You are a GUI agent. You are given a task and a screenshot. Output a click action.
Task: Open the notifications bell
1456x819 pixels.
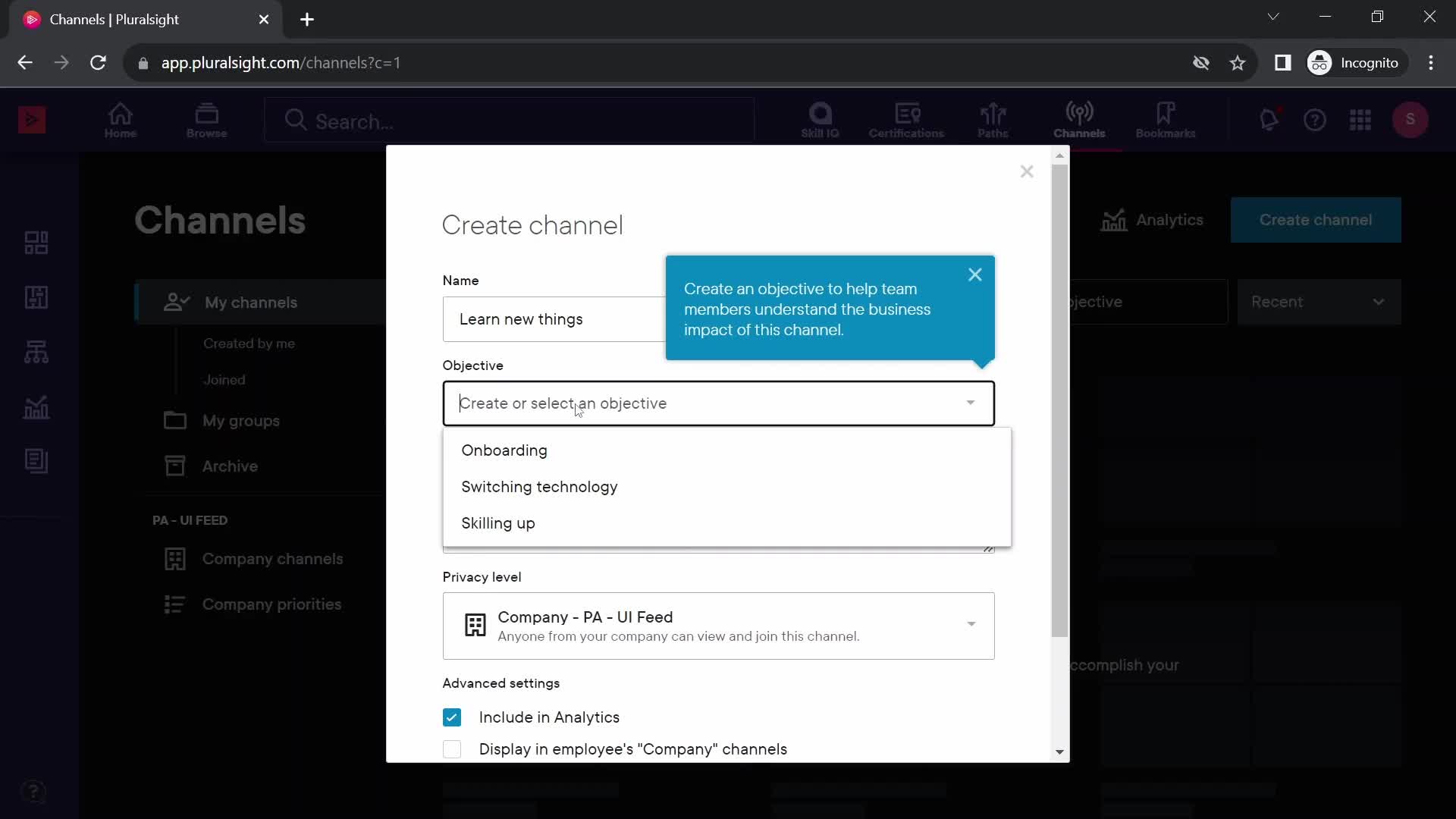pyautogui.click(x=1269, y=120)
